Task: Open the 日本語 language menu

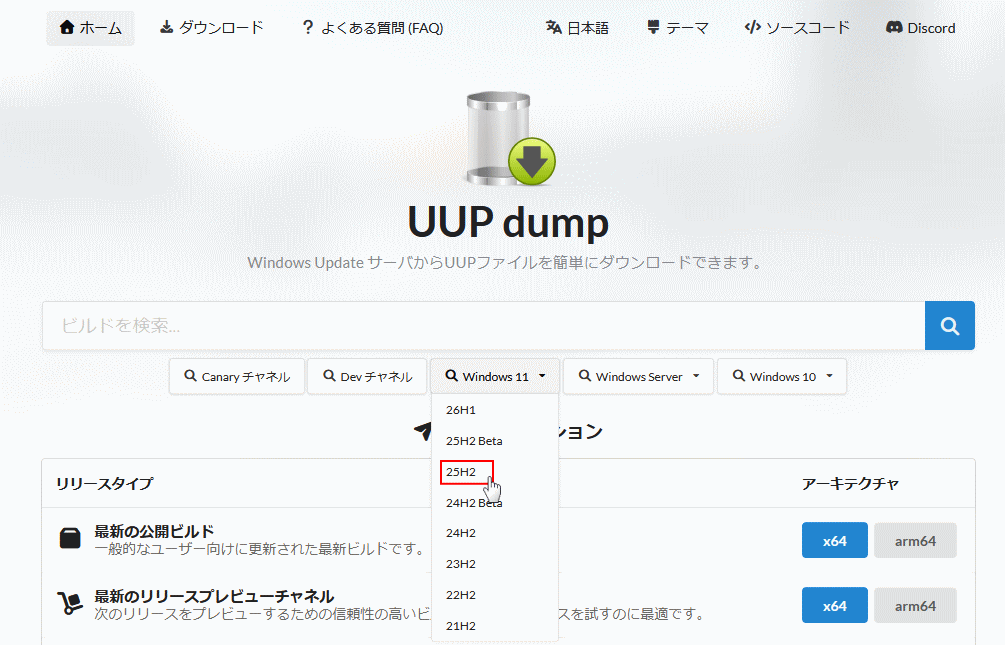Action: tap(577, 28)
